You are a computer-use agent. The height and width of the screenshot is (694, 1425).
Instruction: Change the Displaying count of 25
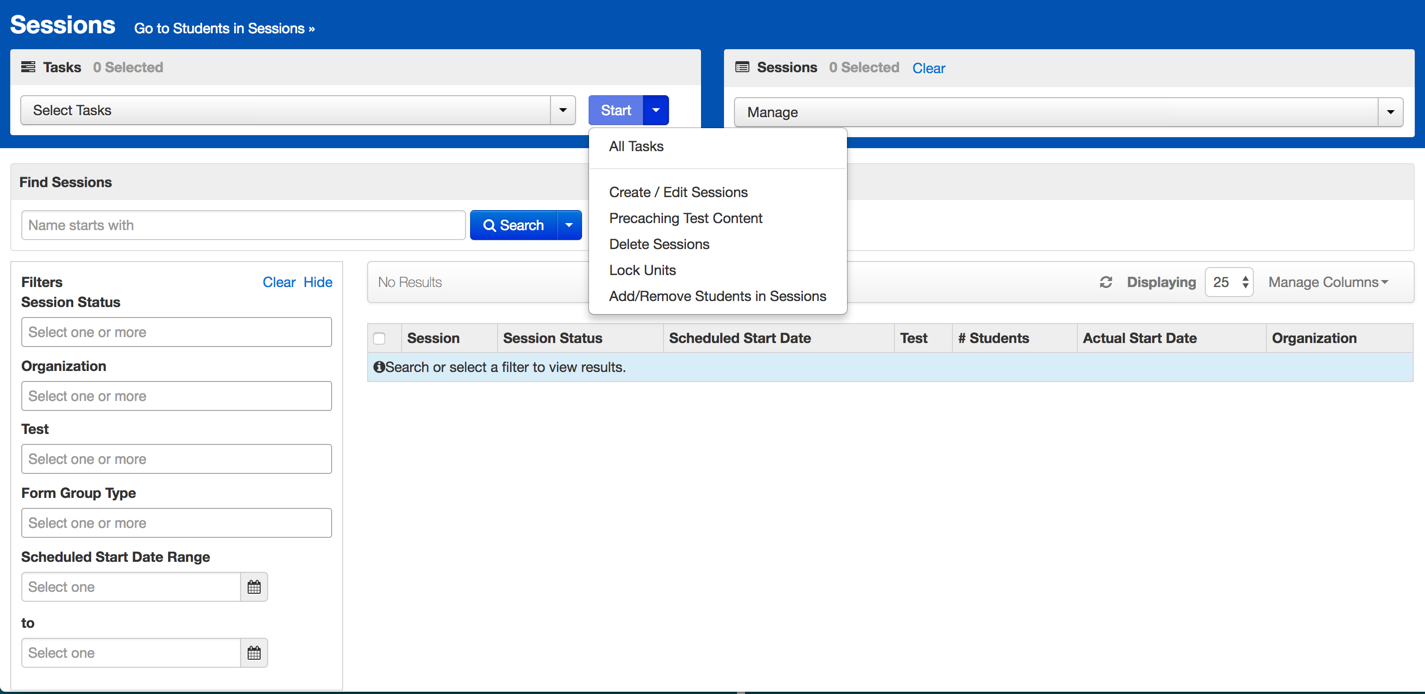[x=1229, y=283]
